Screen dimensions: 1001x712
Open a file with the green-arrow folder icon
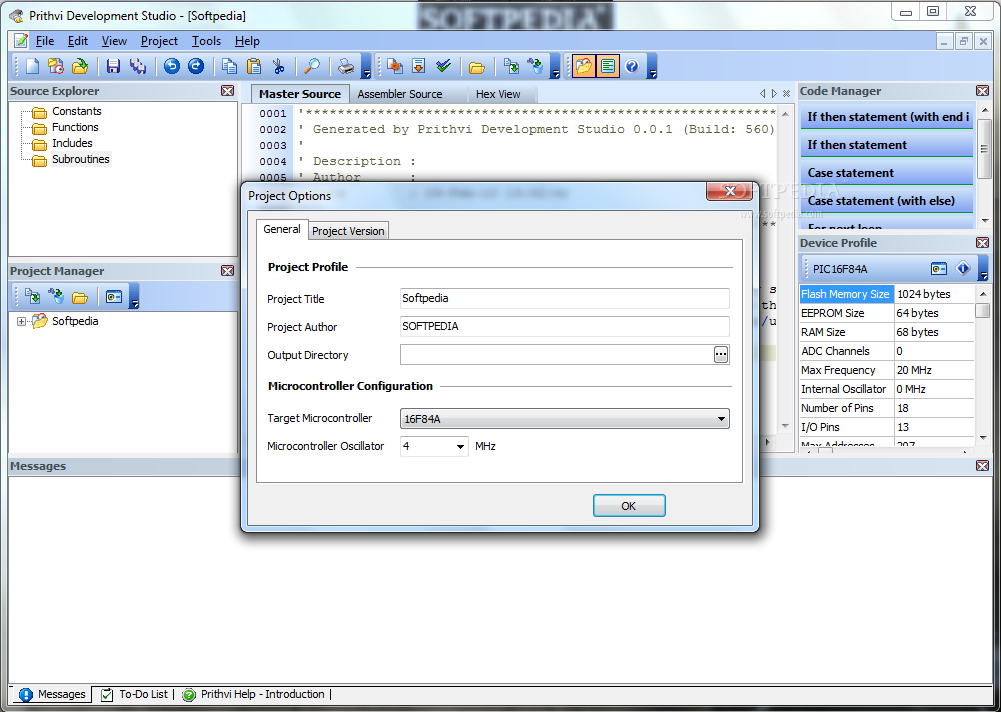(80, 66)
